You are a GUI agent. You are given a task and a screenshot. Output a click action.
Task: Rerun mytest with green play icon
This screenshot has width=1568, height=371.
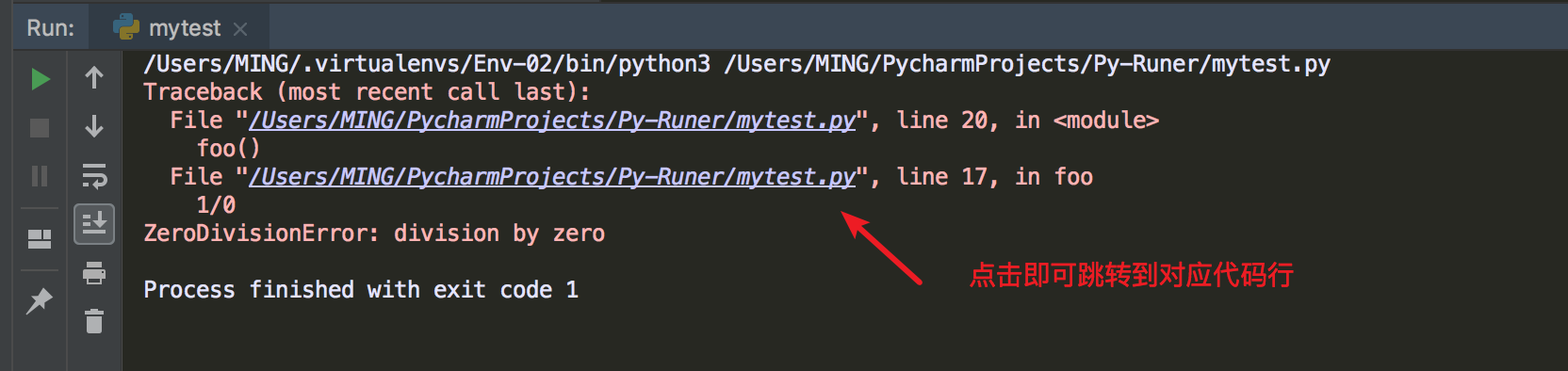tap(40, 79)
